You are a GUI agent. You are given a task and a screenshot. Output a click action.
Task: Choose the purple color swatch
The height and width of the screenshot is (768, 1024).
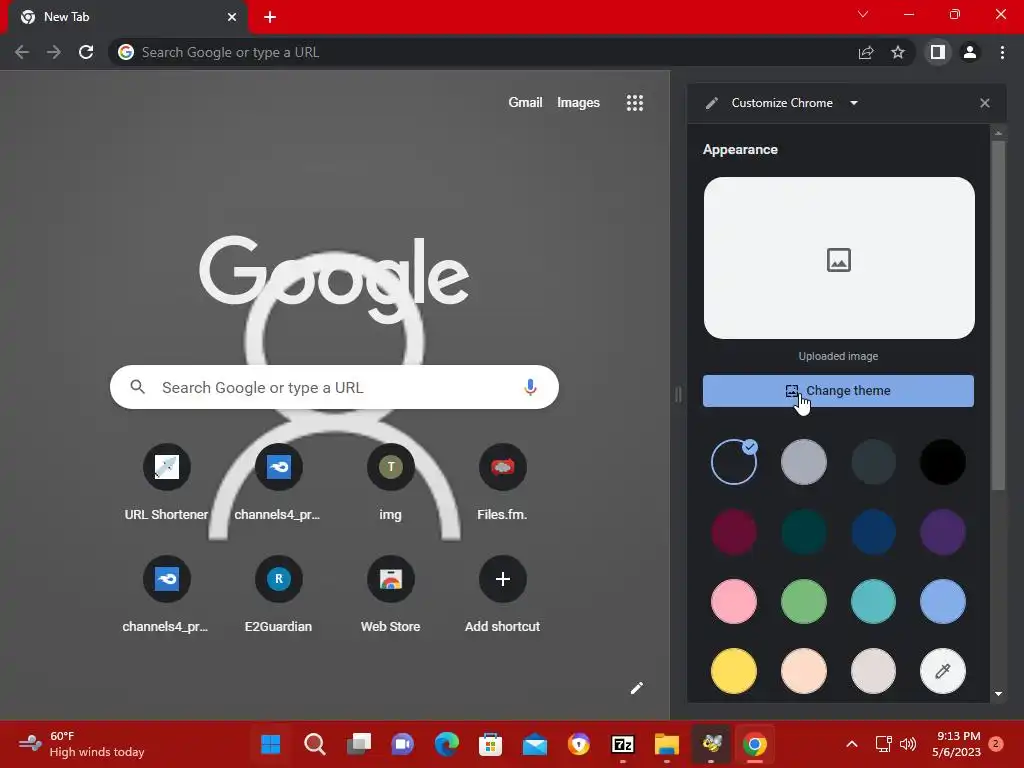point(942,532)
